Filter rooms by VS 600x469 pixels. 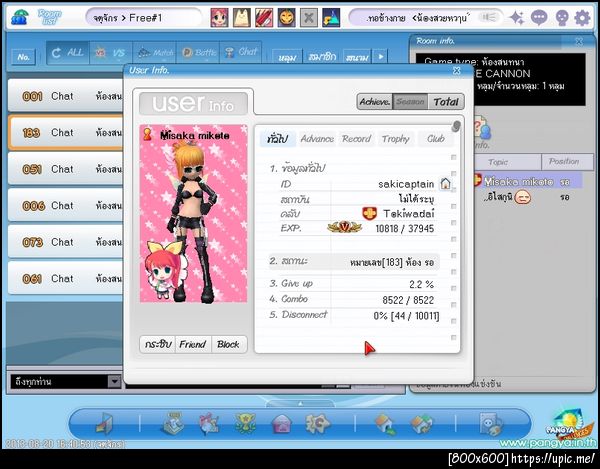coord(111,53)
